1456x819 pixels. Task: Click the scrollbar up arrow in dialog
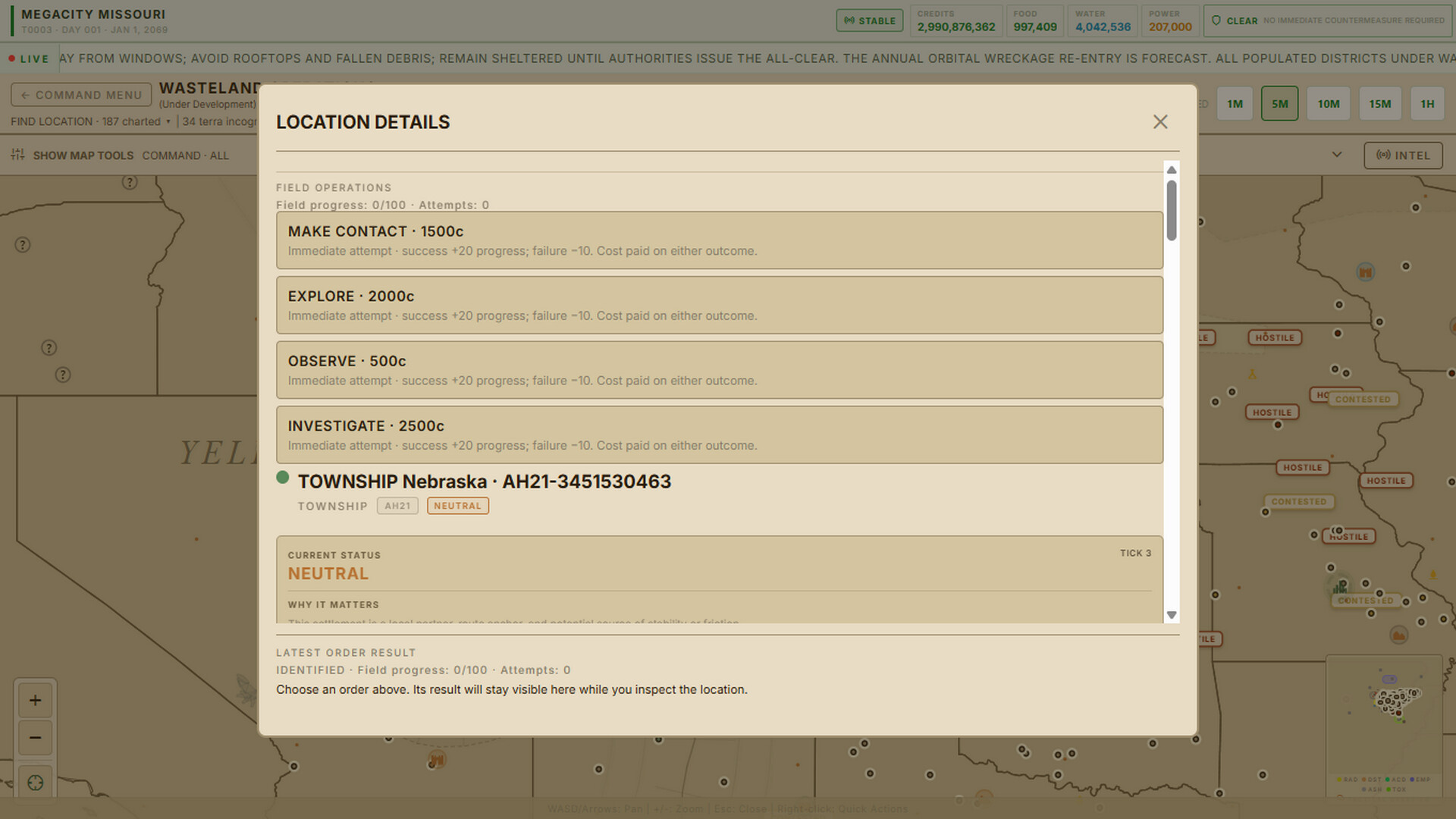pos(1172,170)
